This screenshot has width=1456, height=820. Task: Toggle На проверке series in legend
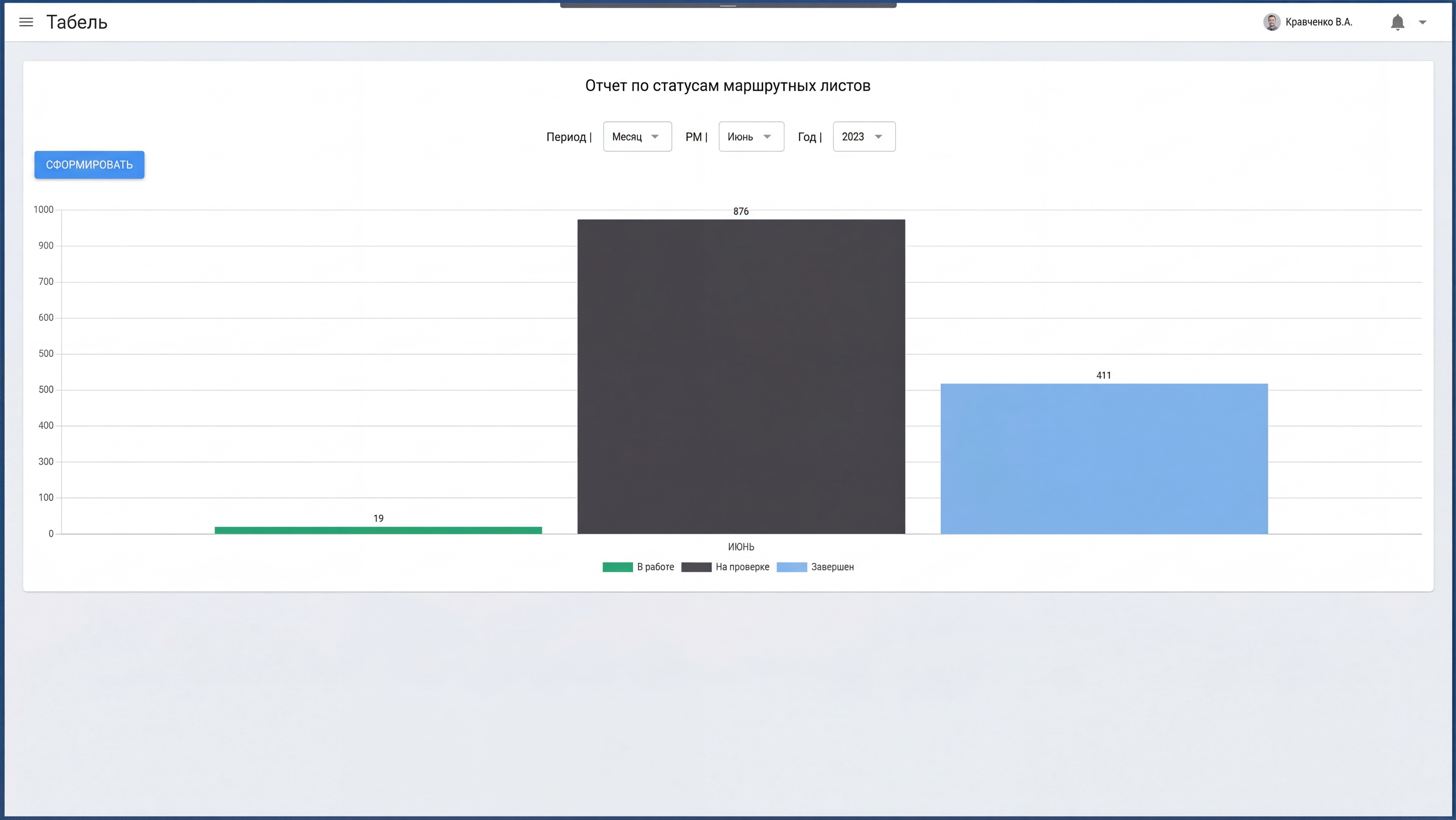[x=742, y=567]
